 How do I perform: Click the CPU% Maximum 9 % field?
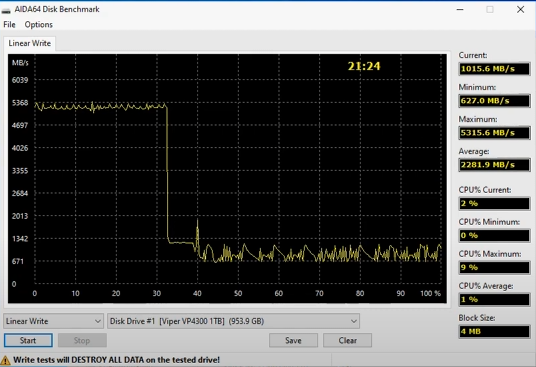click(494, 267)
